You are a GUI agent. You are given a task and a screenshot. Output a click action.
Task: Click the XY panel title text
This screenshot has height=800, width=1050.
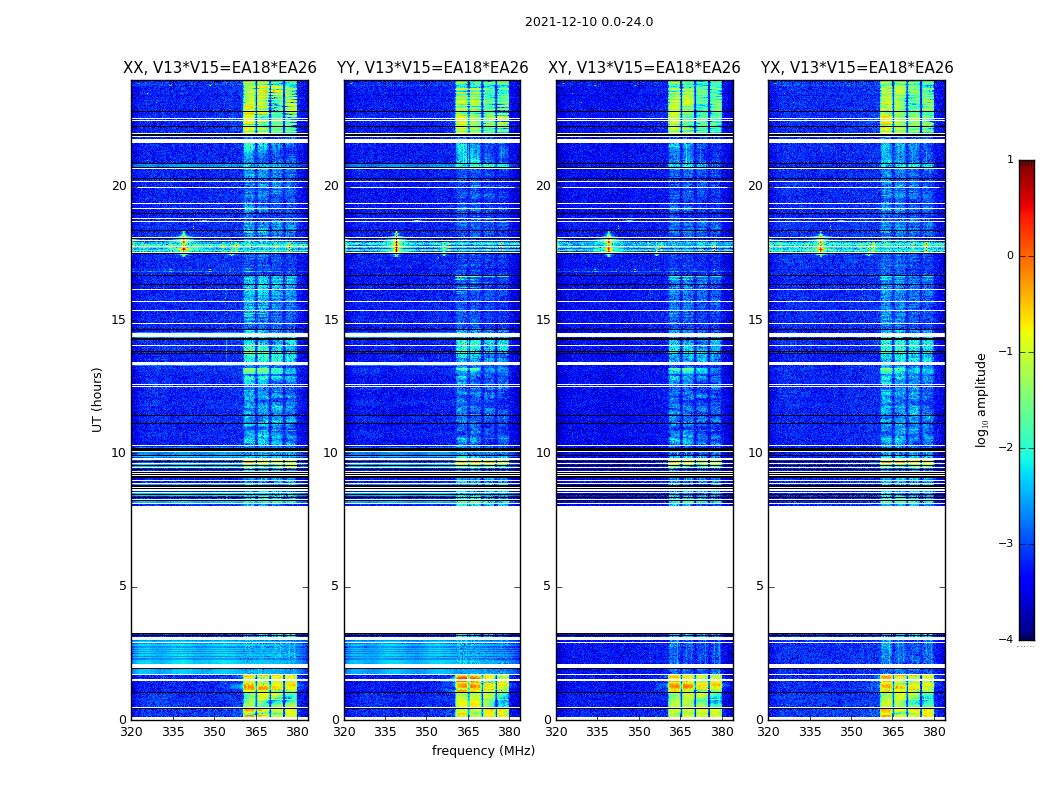(x=644, y=68)
